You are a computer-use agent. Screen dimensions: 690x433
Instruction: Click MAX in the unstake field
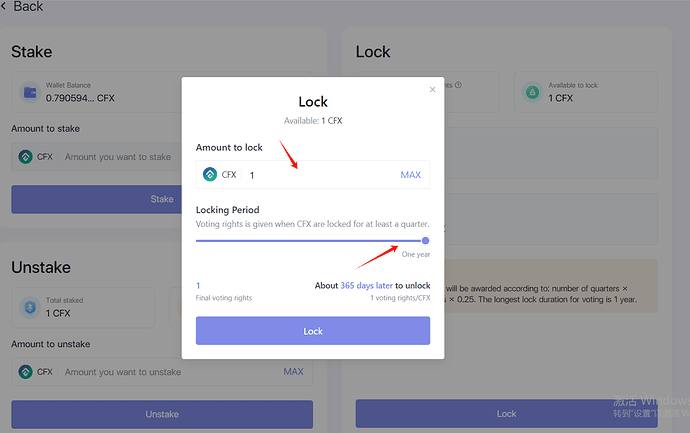point(293,372)
